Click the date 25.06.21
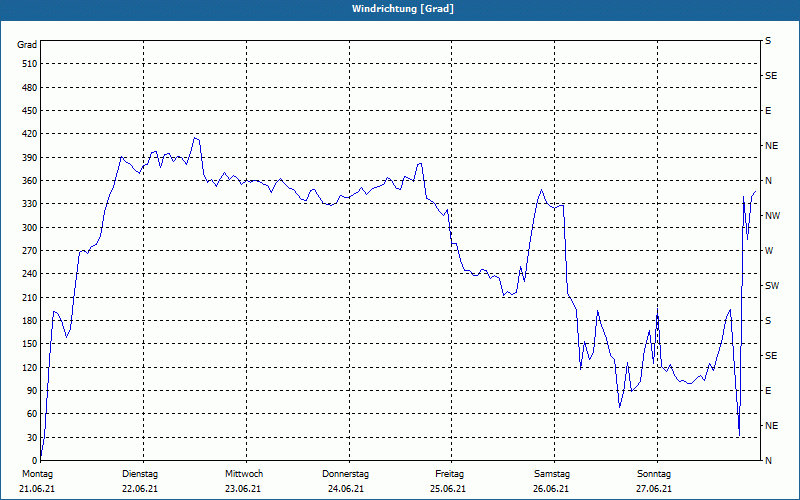This screenshot has width=800, height=500. [448, 489]
